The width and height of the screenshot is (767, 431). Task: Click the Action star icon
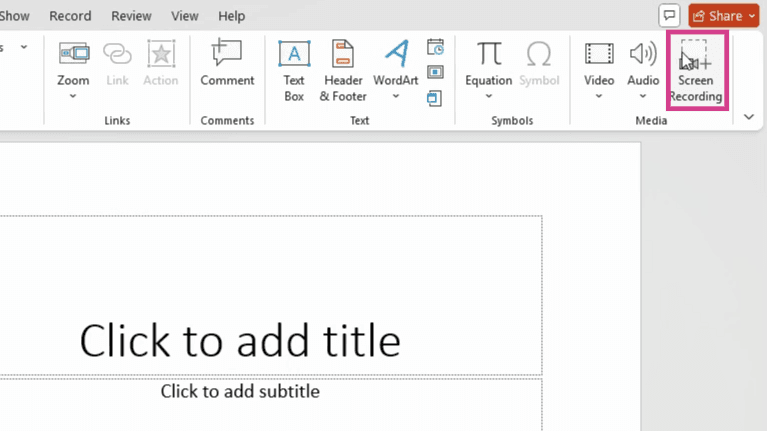[x=161, y=54]
